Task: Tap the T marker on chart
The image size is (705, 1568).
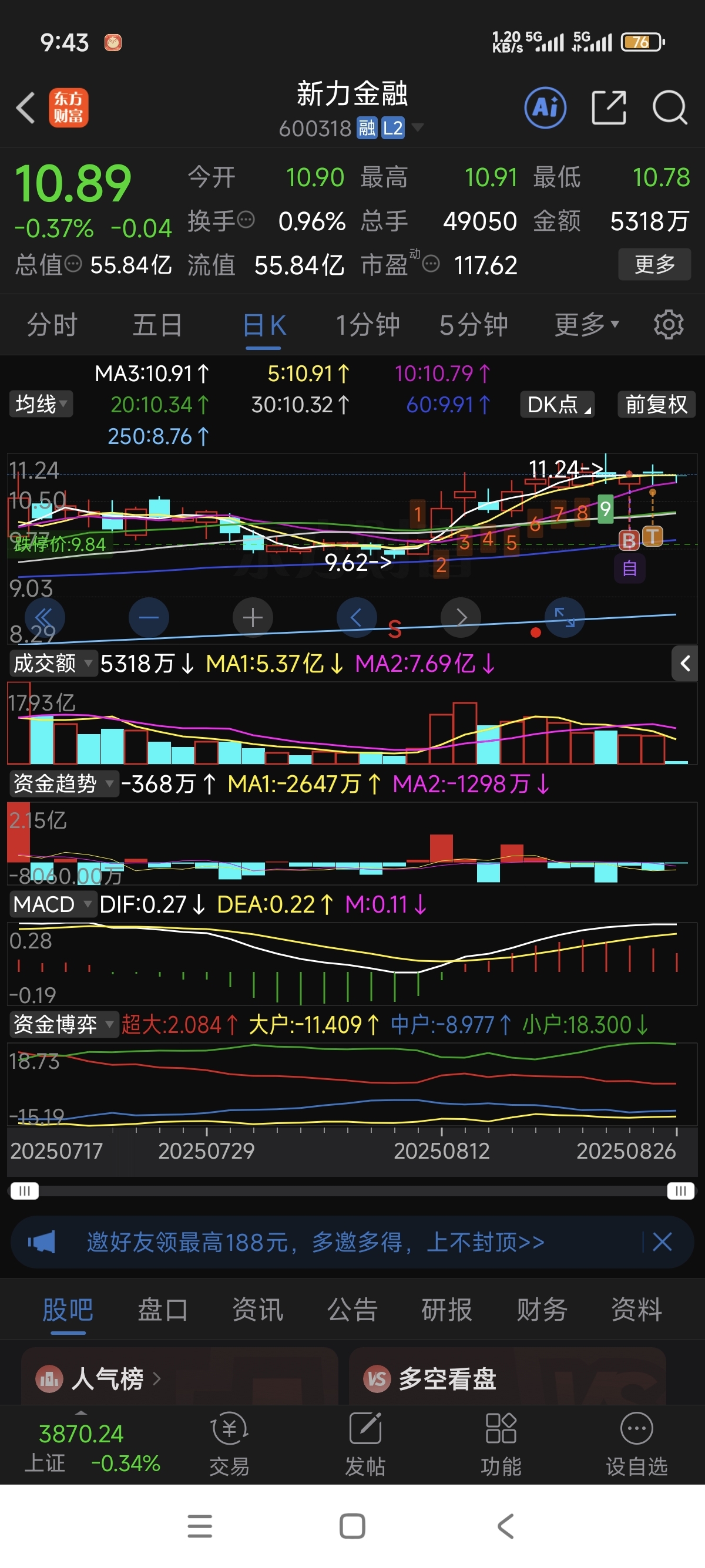Action: pyautogui.click(x=653, y=536)
